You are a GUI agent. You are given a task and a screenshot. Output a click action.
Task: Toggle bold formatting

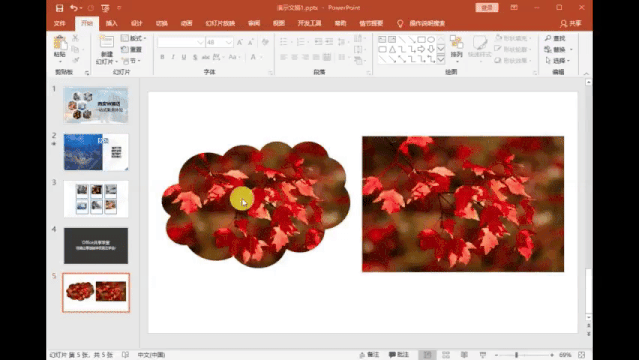point(162,57)
